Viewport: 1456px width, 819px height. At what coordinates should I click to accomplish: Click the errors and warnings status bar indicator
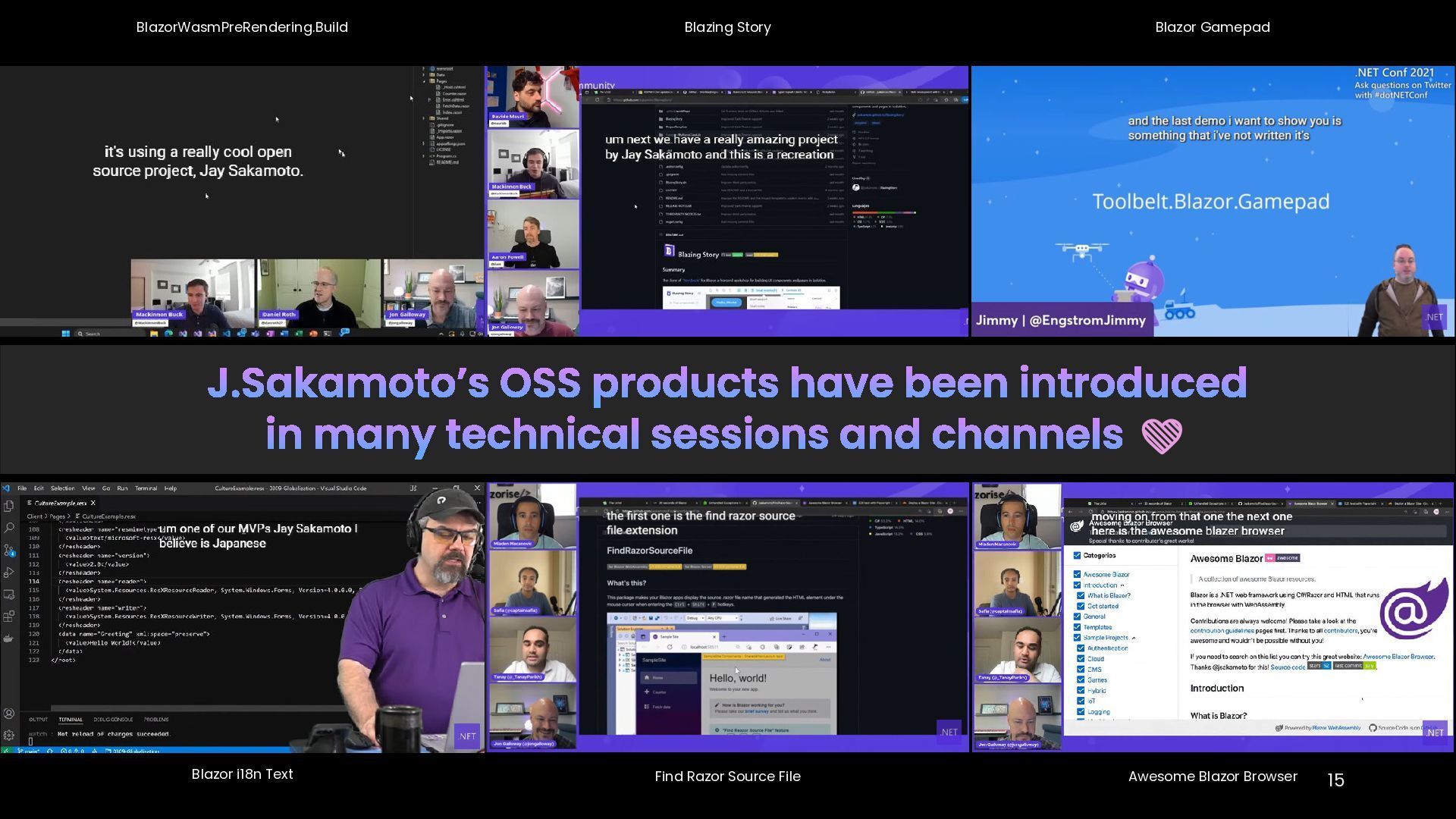73,751
